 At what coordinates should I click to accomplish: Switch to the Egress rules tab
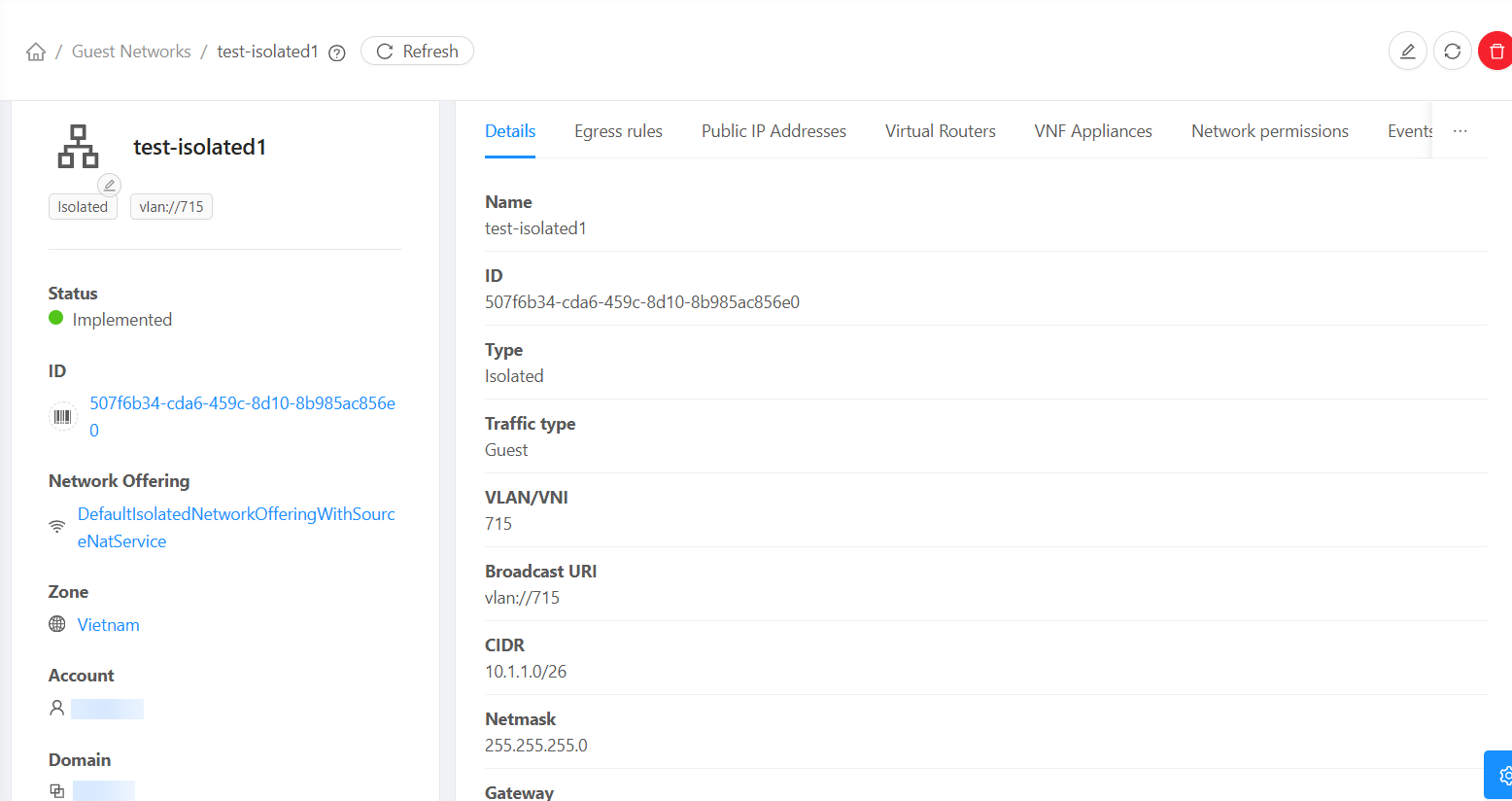pyautogui.click(x=618, y=131)
